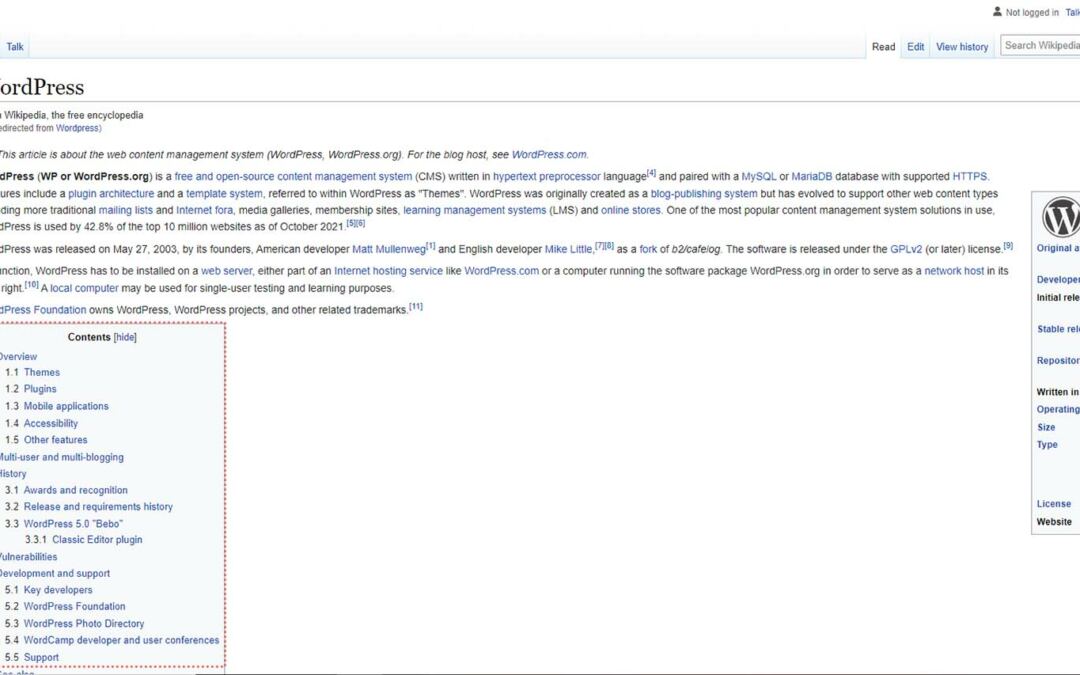Open the Mike Little link
Image resolution: width=1080 pixels, height=675 pixels.
569,249
